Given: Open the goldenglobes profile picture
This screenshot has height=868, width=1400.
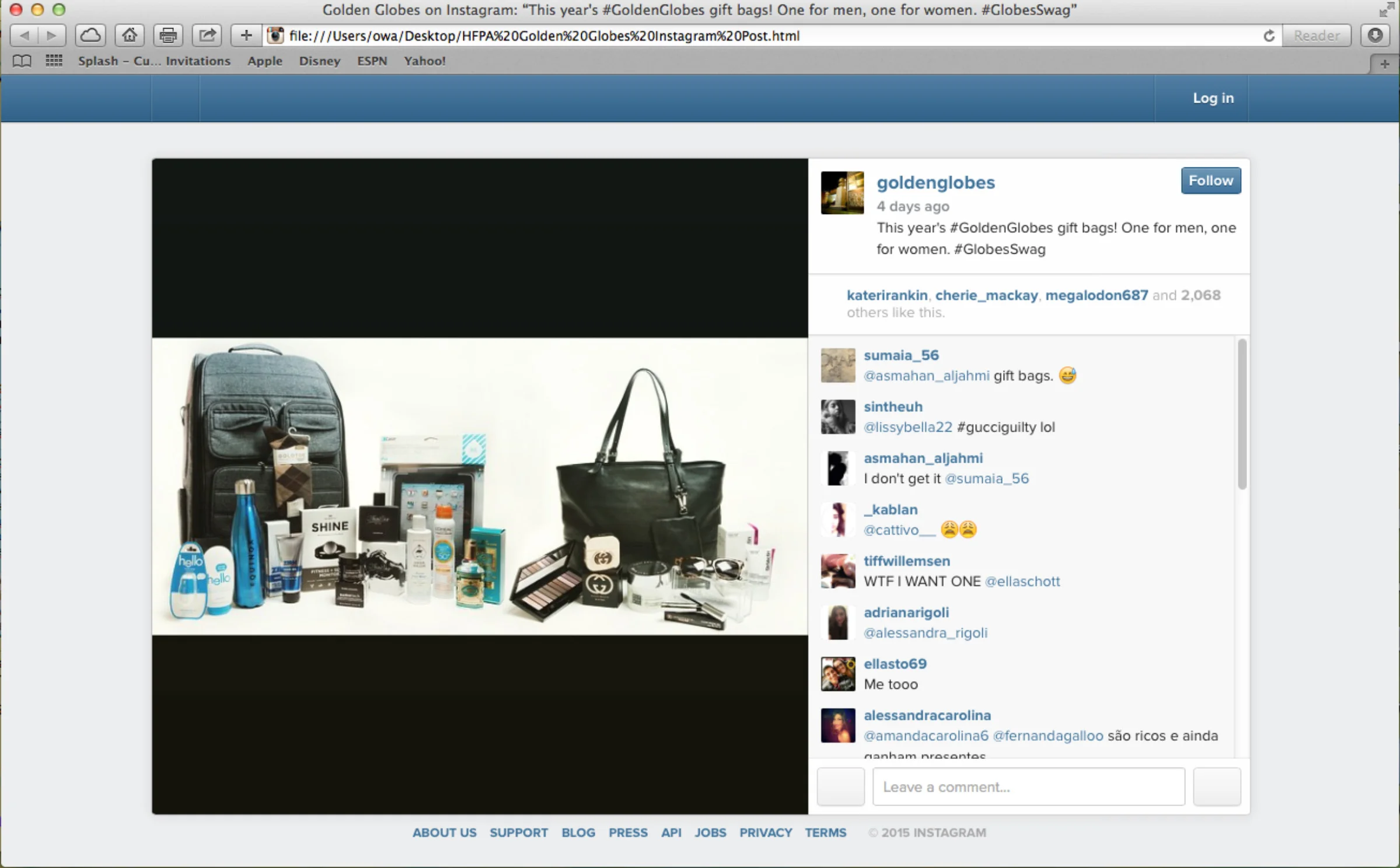Looking at the screenshot, I should (842, 192).
